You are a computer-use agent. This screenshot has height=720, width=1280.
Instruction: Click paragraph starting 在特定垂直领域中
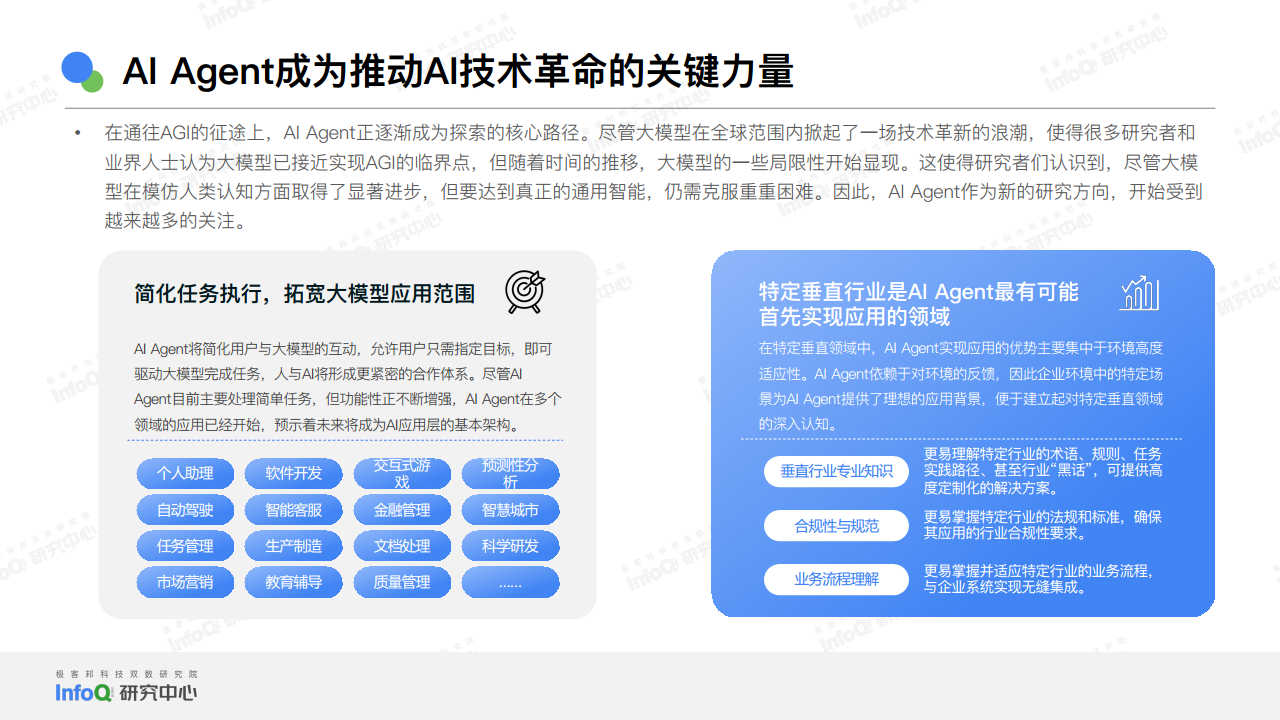pos(961,386)
